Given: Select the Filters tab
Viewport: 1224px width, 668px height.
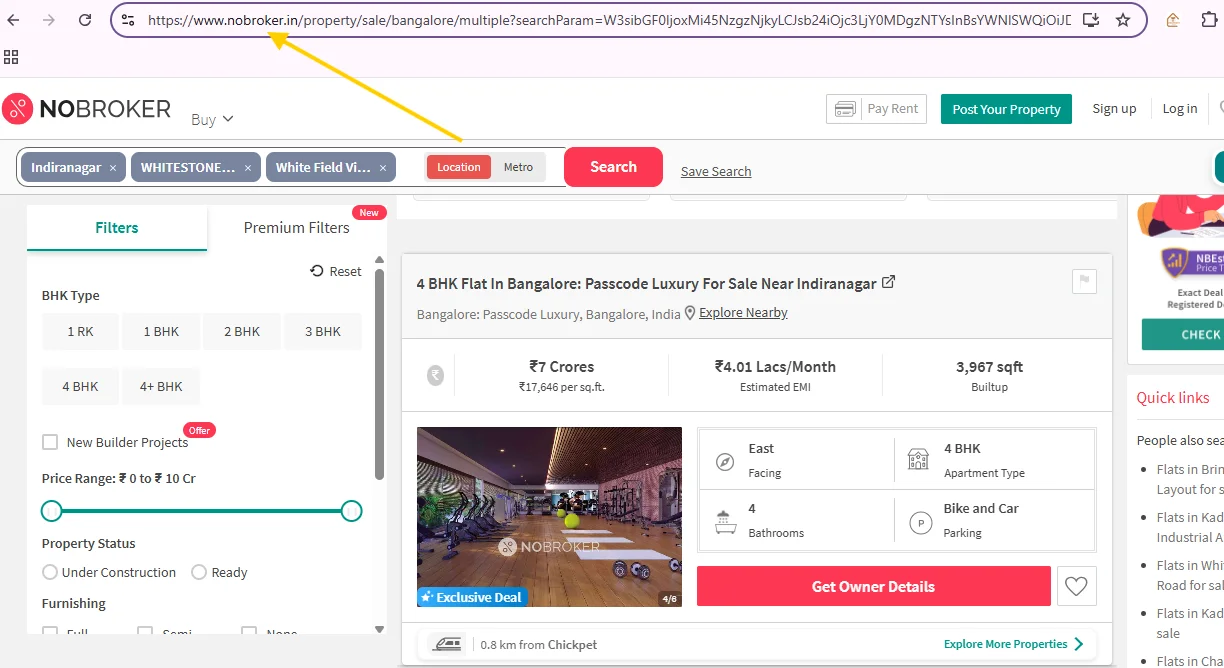Looking at the screenshot, I should pos(117,228).
